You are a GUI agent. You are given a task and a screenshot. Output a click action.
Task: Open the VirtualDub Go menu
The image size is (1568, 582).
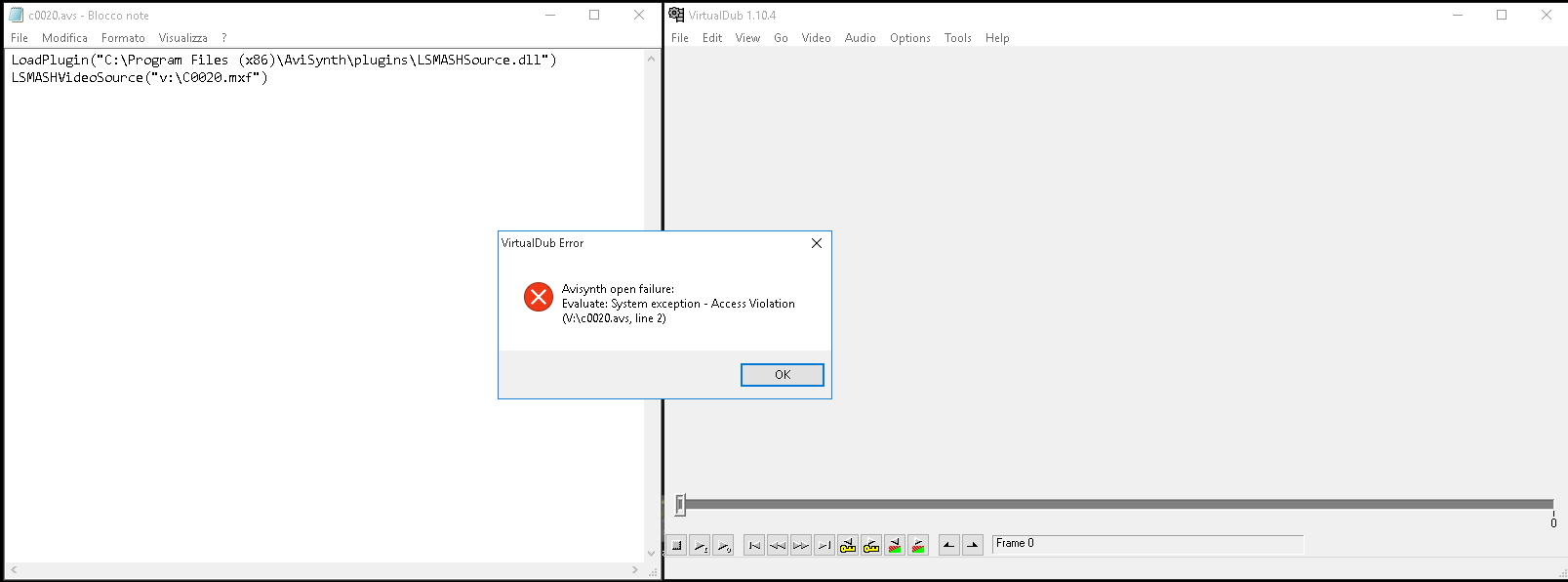click(781, 38)
